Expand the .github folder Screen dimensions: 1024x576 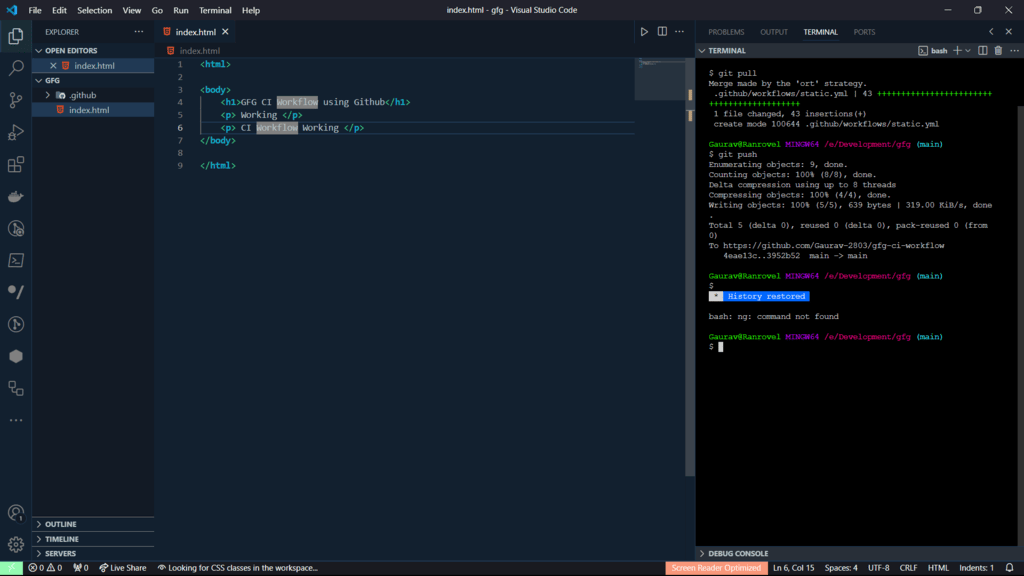(x=82, y=95)
